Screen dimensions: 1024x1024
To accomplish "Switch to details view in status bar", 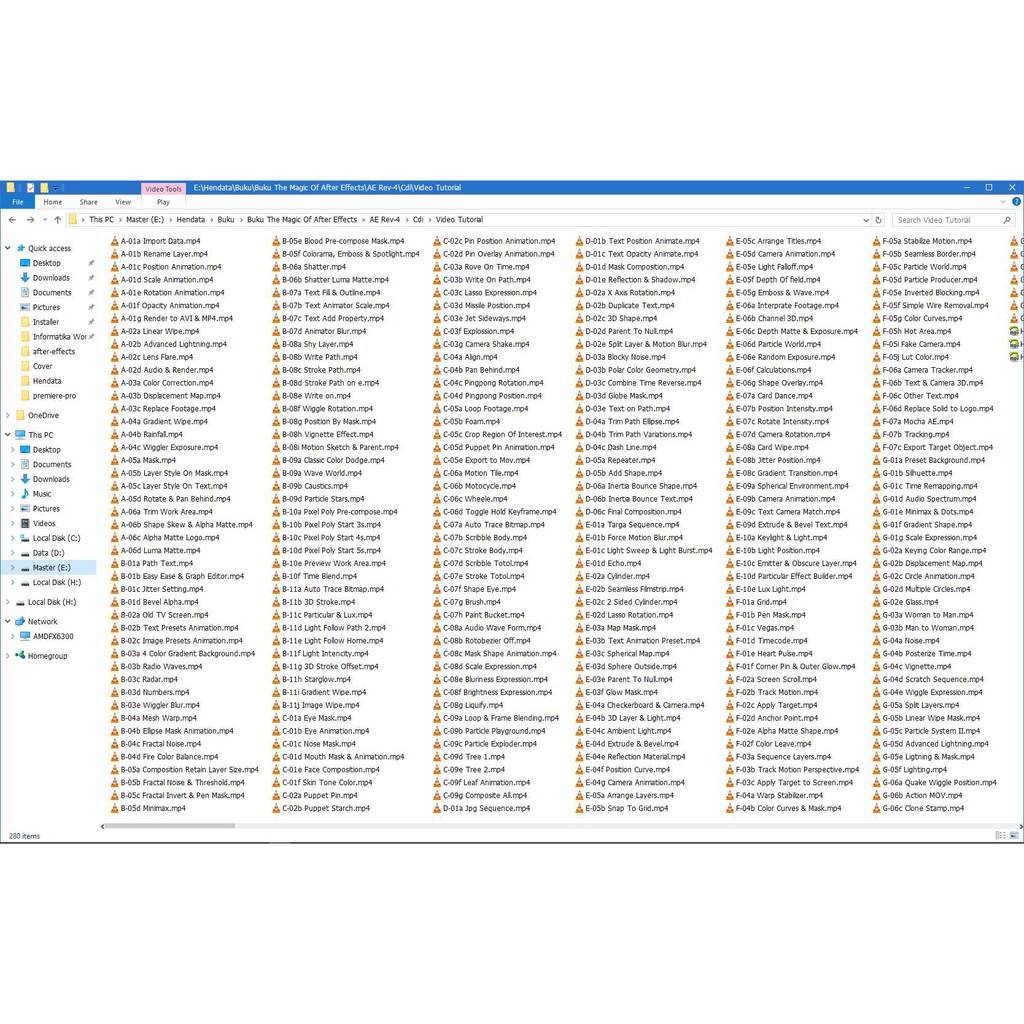I will coord(1000,835).
